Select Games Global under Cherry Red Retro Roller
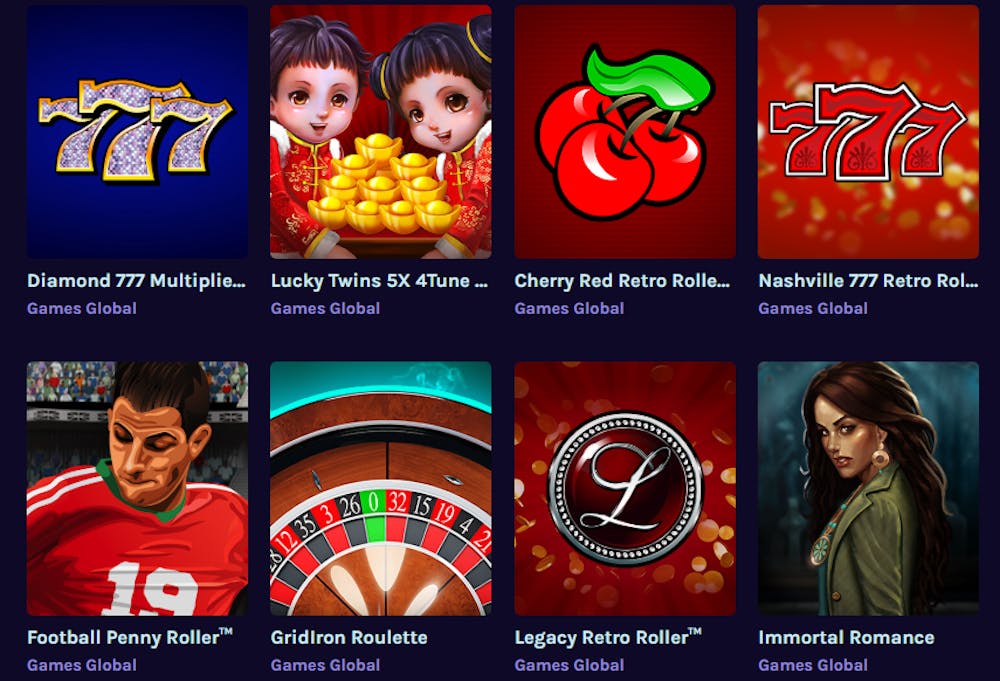This screenshot has height=681, width=1000. coord(570,309)
